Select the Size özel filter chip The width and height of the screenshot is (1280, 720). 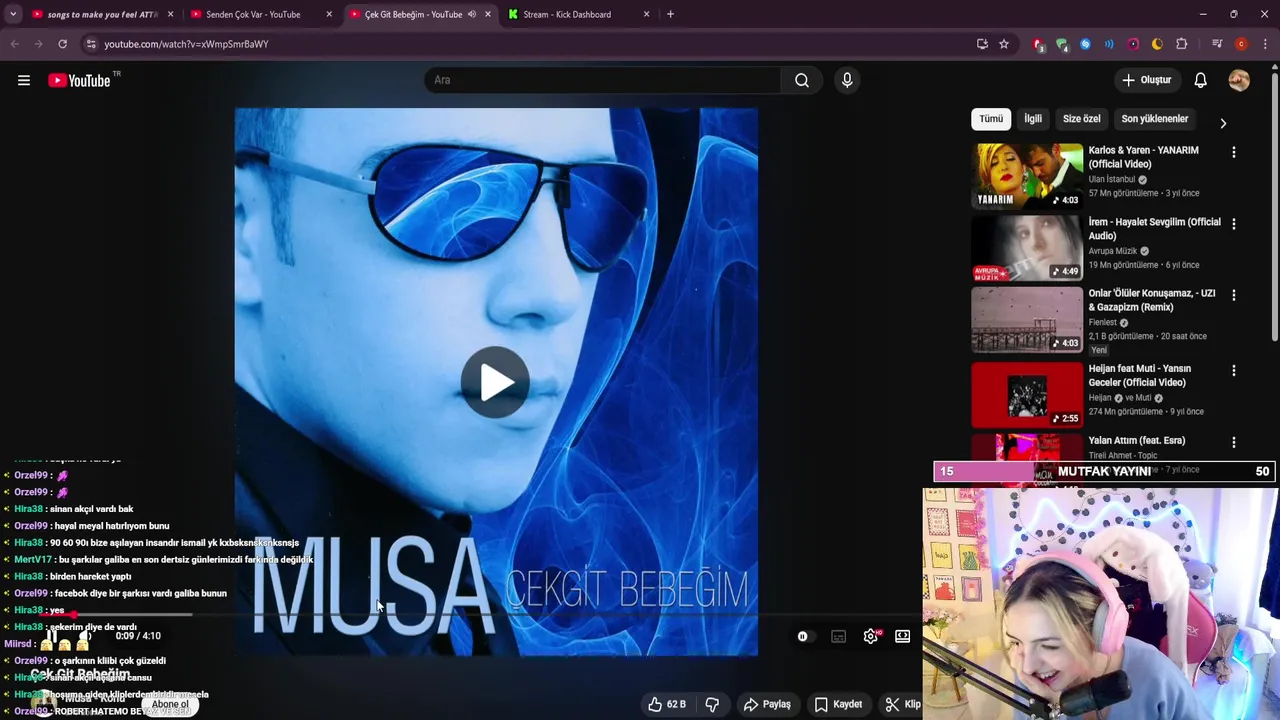pyautogui.click(x=1081, y=119)
